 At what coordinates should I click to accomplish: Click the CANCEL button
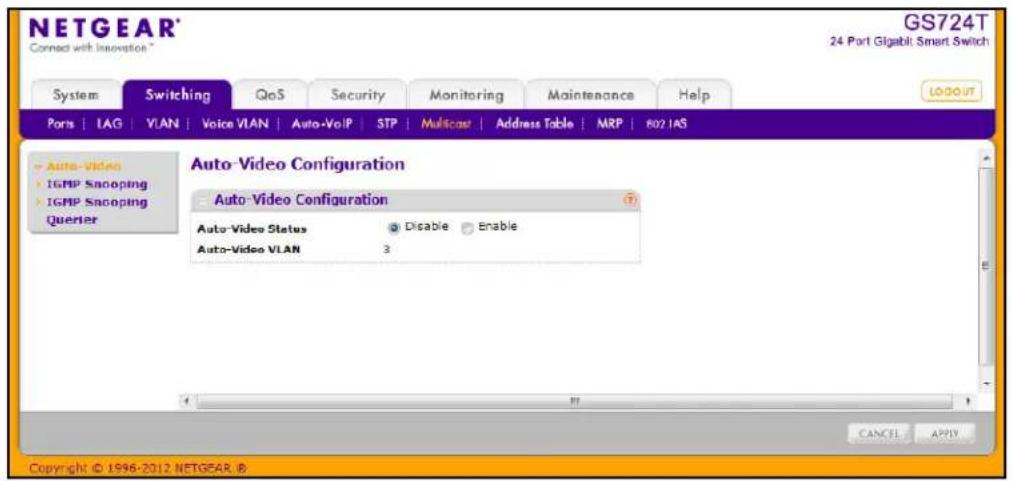pos(878,434)
